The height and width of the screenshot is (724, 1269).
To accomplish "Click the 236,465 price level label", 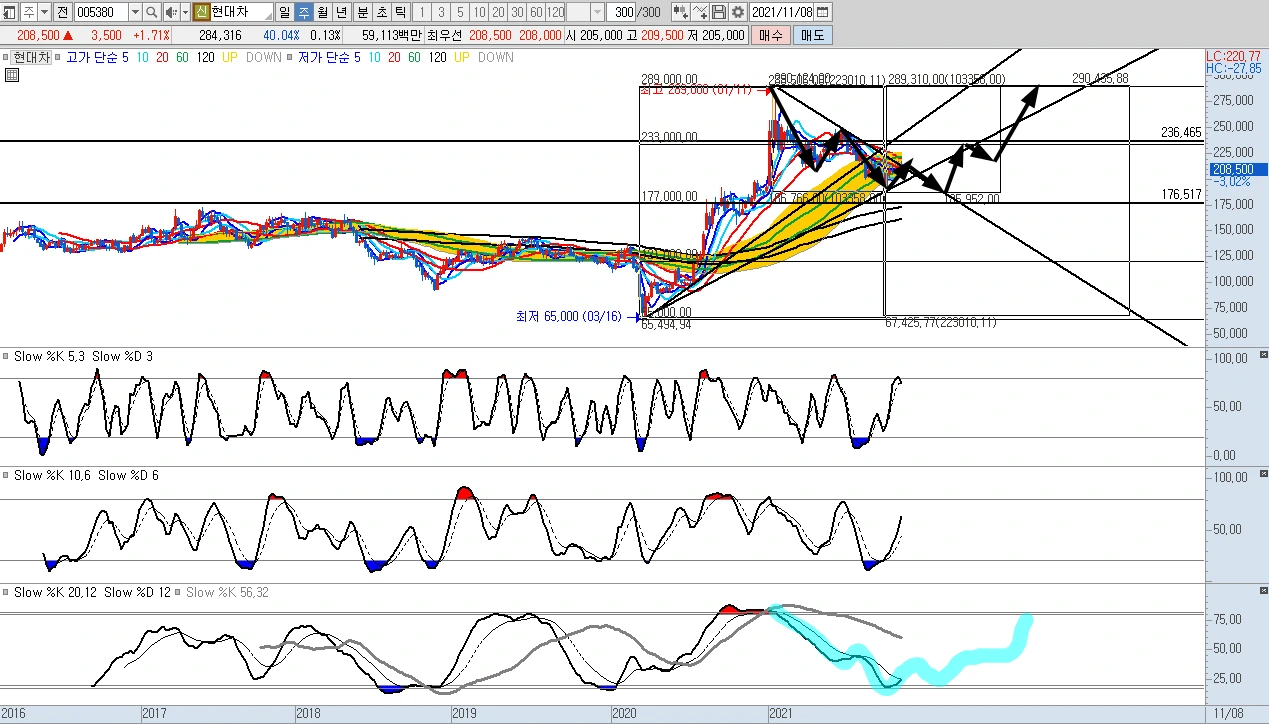I will click(1181, 132).
